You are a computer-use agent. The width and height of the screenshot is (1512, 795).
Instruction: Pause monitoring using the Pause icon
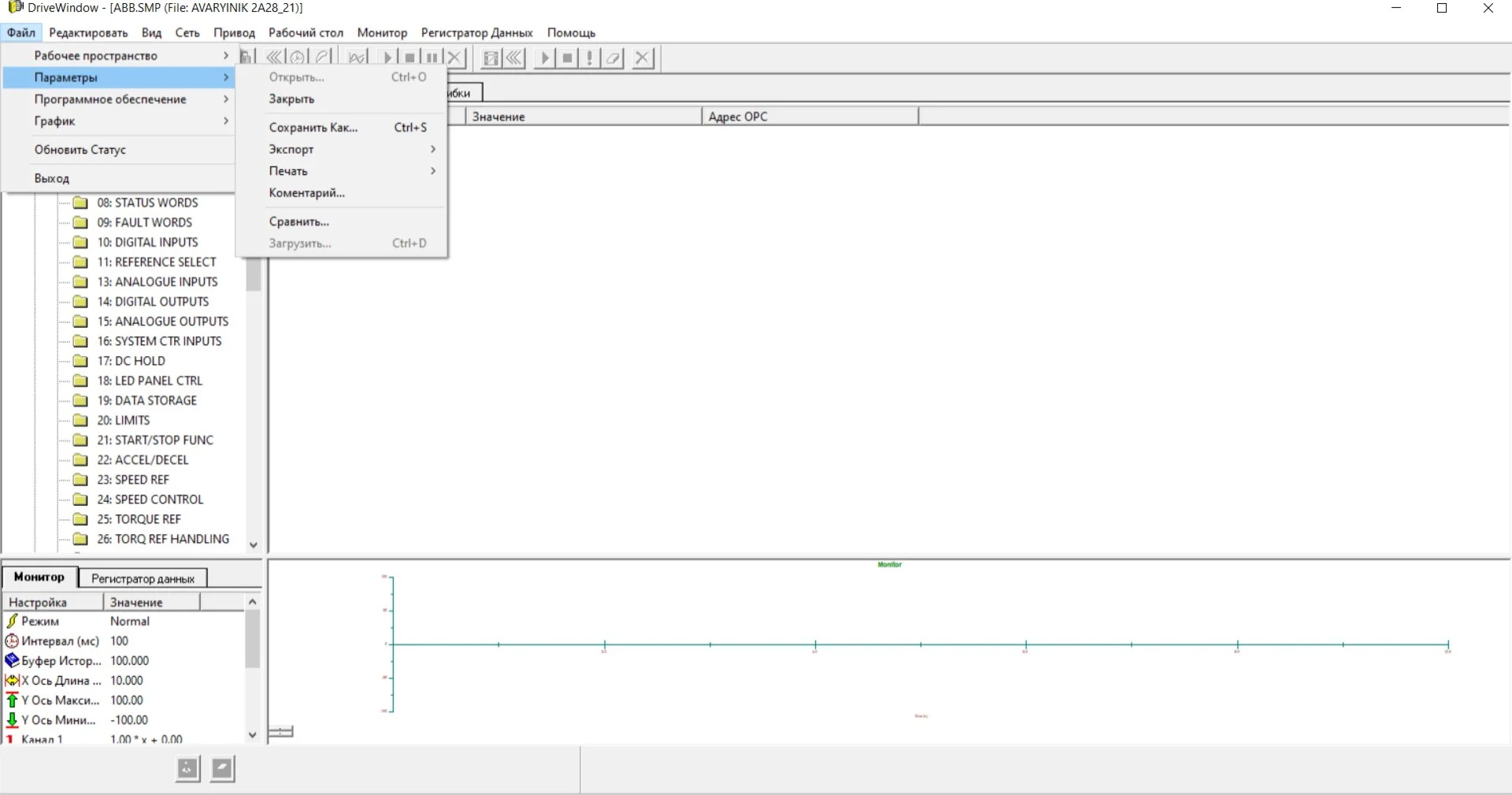point(432,57)
